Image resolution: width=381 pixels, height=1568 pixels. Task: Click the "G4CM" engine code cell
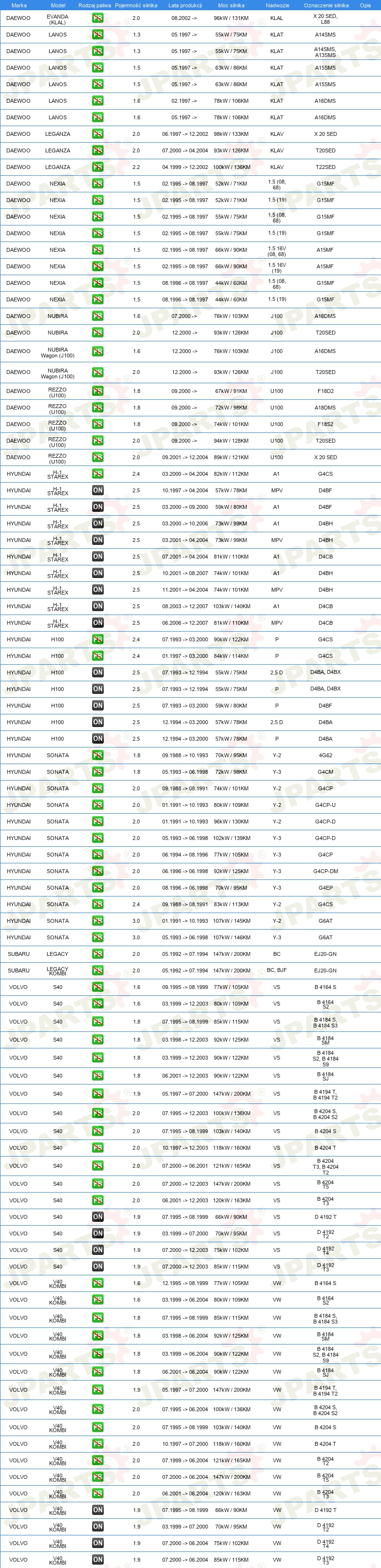[325, 772]
